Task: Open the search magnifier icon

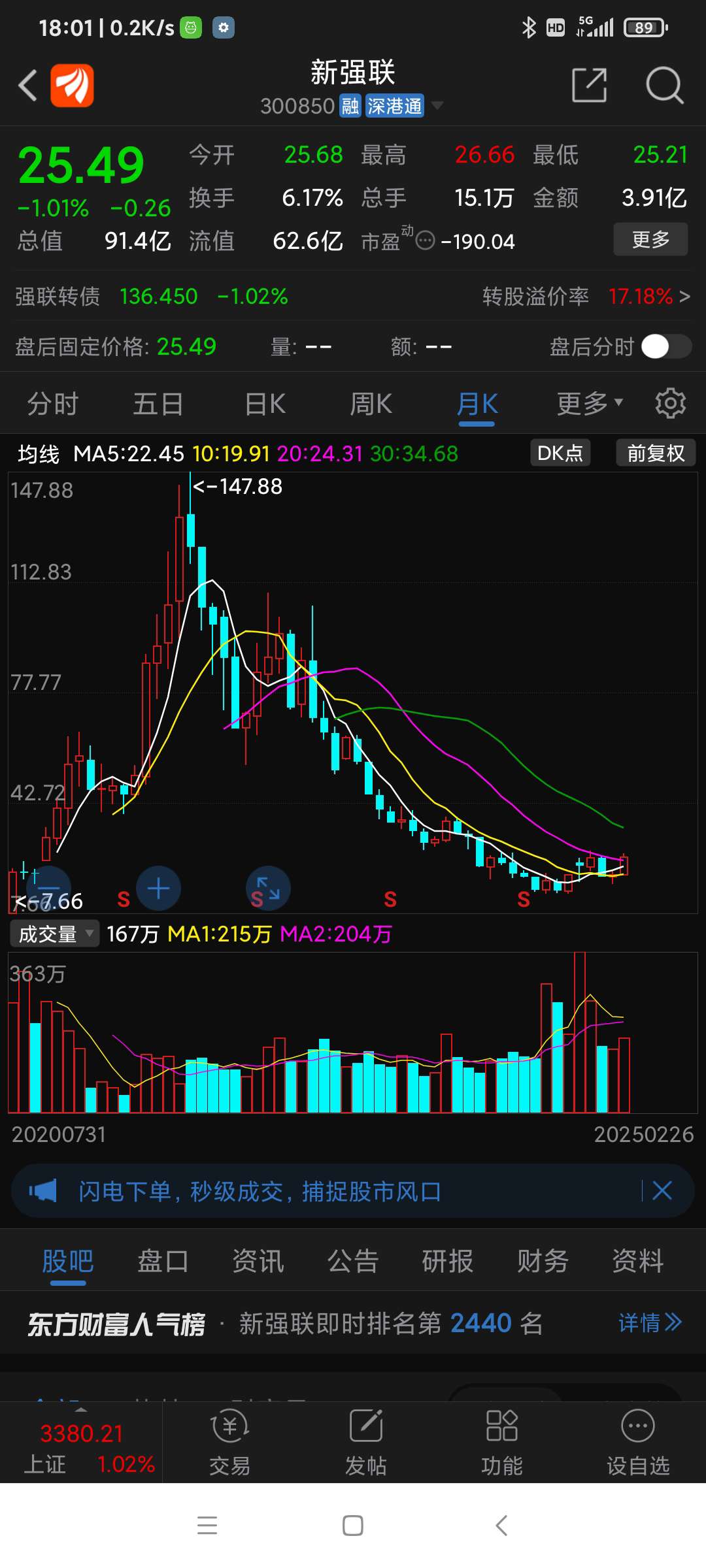Action: (665, 85)
